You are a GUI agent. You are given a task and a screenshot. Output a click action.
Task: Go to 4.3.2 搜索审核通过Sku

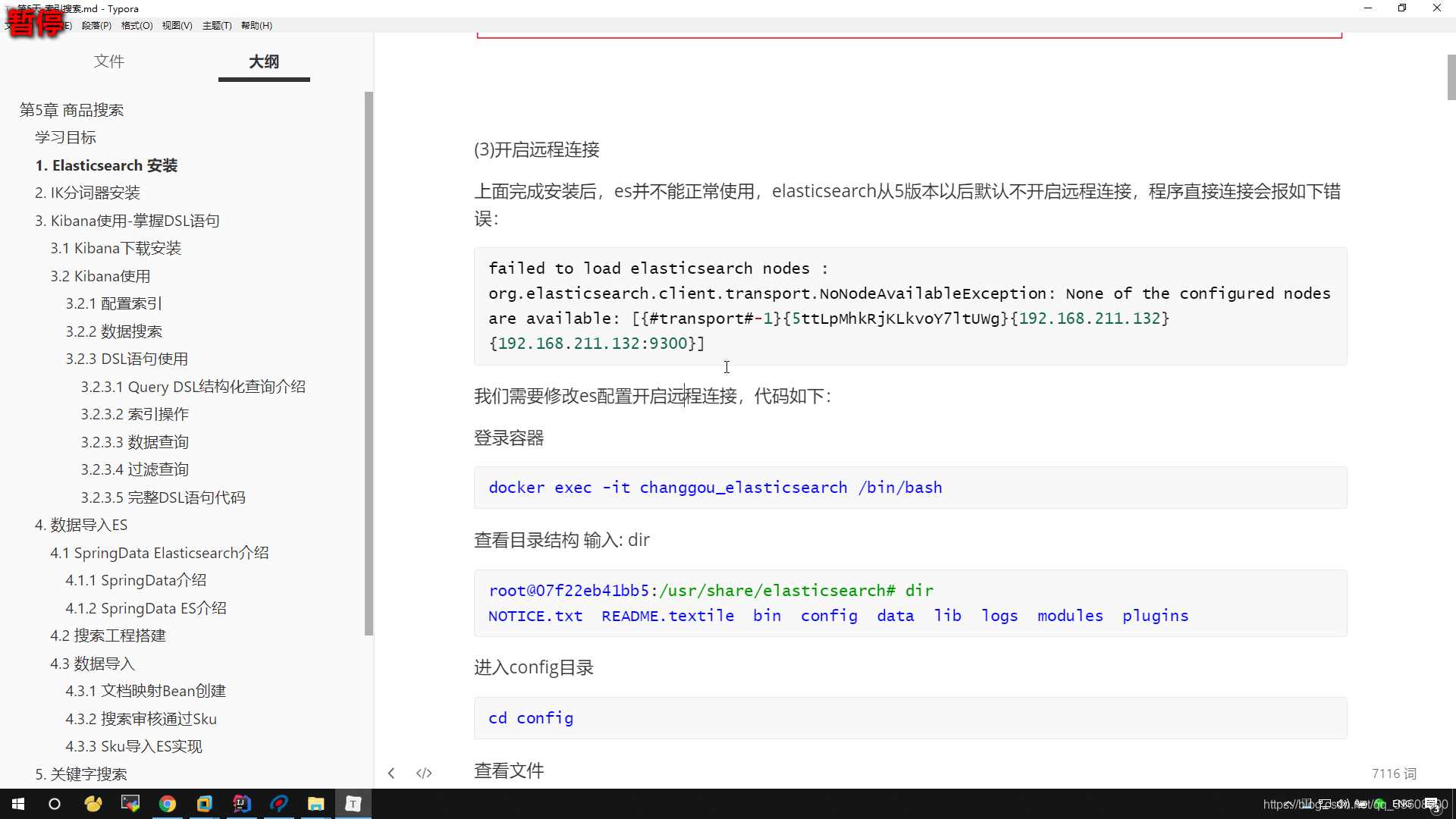click(x=141, y=719)
